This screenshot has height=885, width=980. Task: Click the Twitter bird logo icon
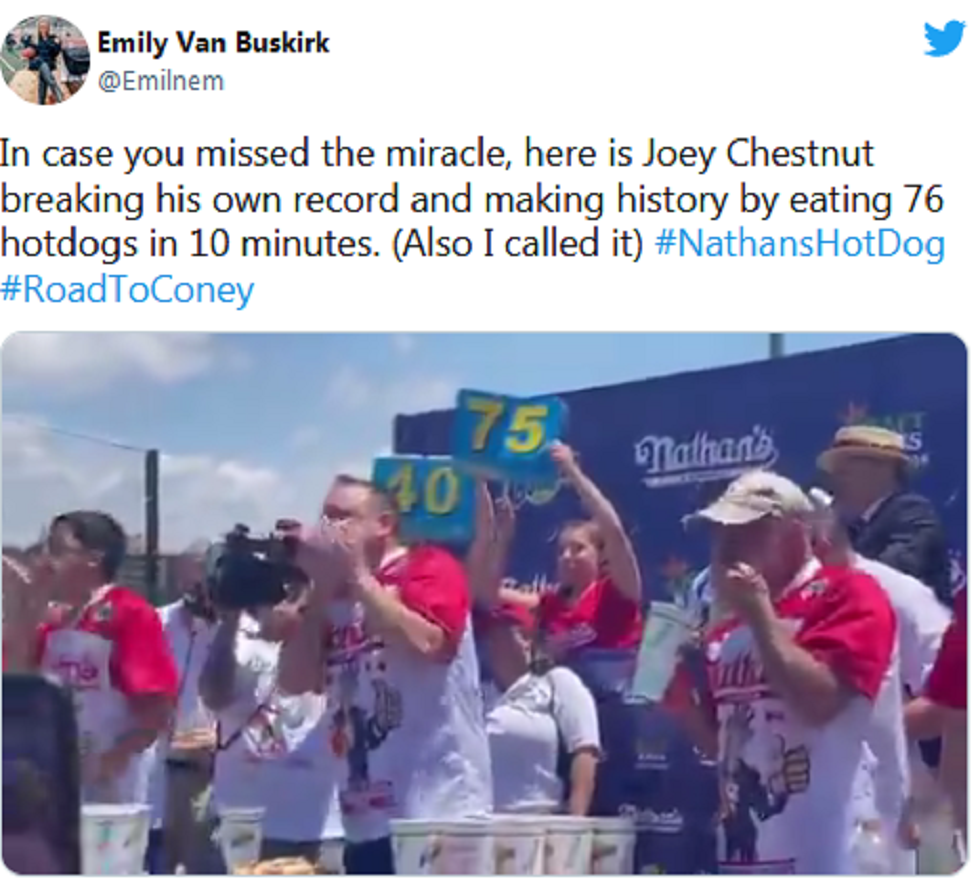(x=945, y=39)
